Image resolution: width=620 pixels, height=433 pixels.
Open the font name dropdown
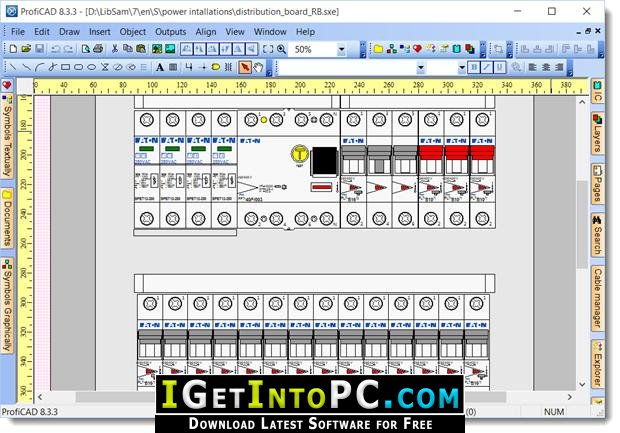tap(421, 68)
